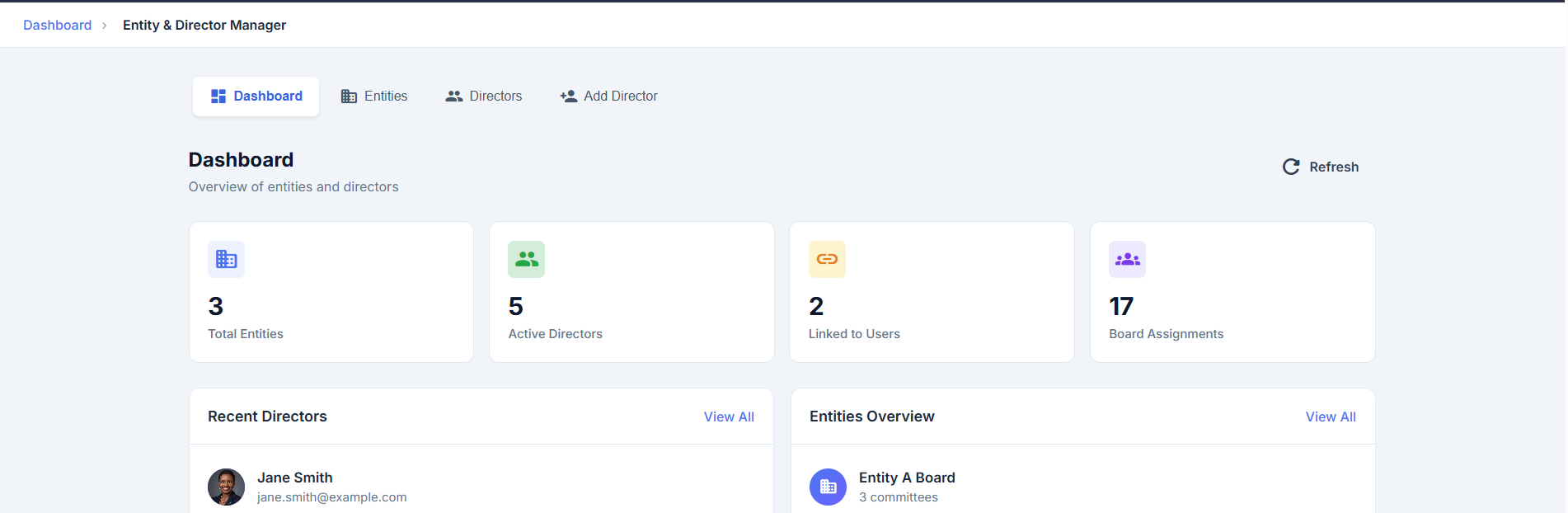Select the Dashboard tab

coord(256,96)
